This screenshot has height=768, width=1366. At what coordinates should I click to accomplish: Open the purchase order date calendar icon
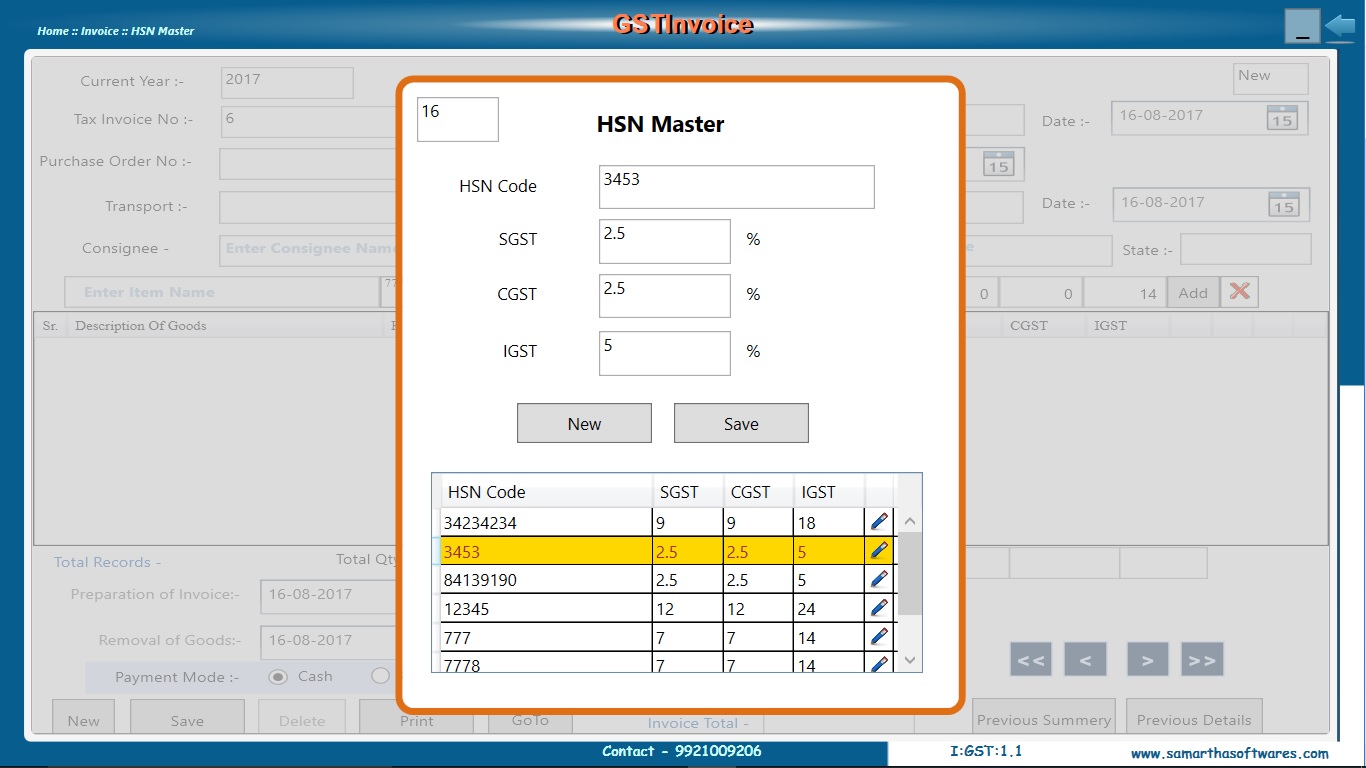tap(999, 163)
